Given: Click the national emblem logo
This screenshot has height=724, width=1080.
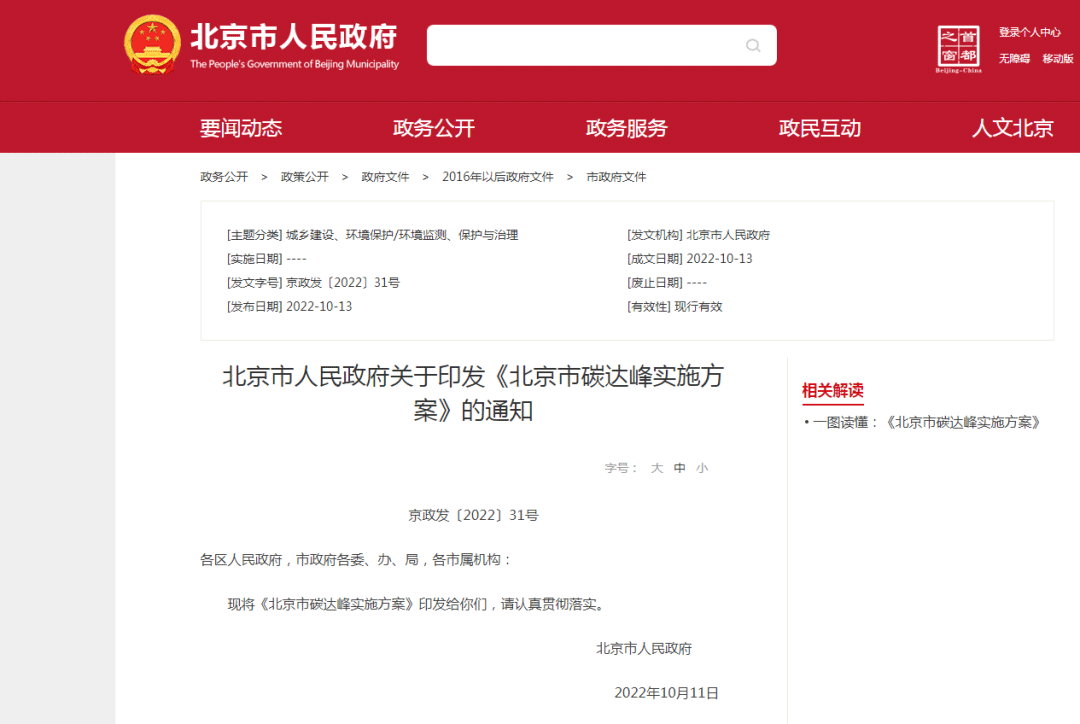Looking at the screenshot, I should coord(152,45).
